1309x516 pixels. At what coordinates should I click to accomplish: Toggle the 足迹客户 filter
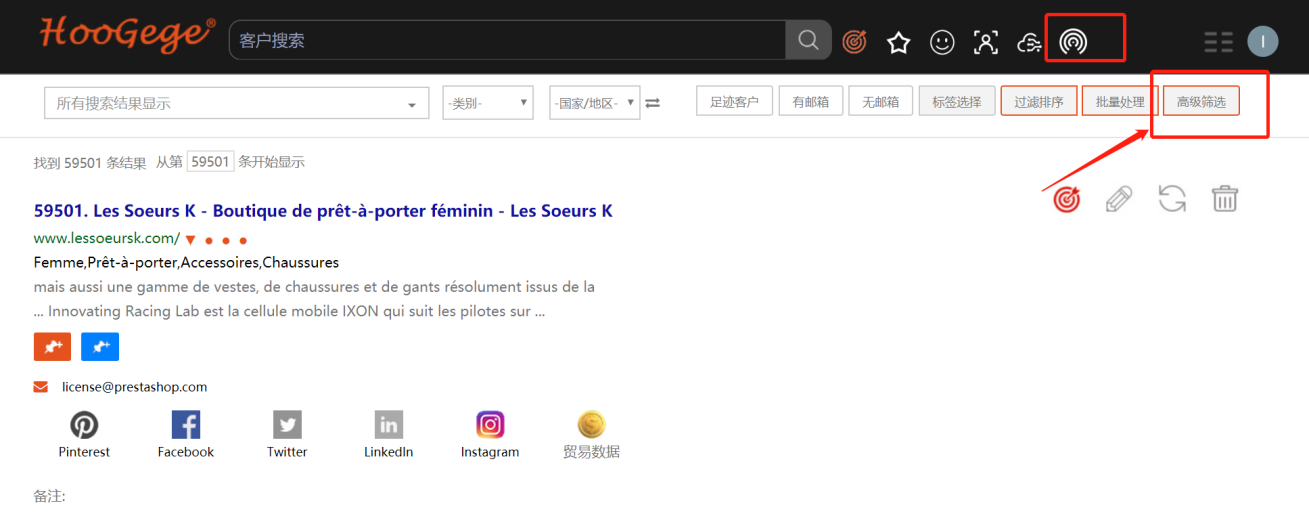point(734,102)
